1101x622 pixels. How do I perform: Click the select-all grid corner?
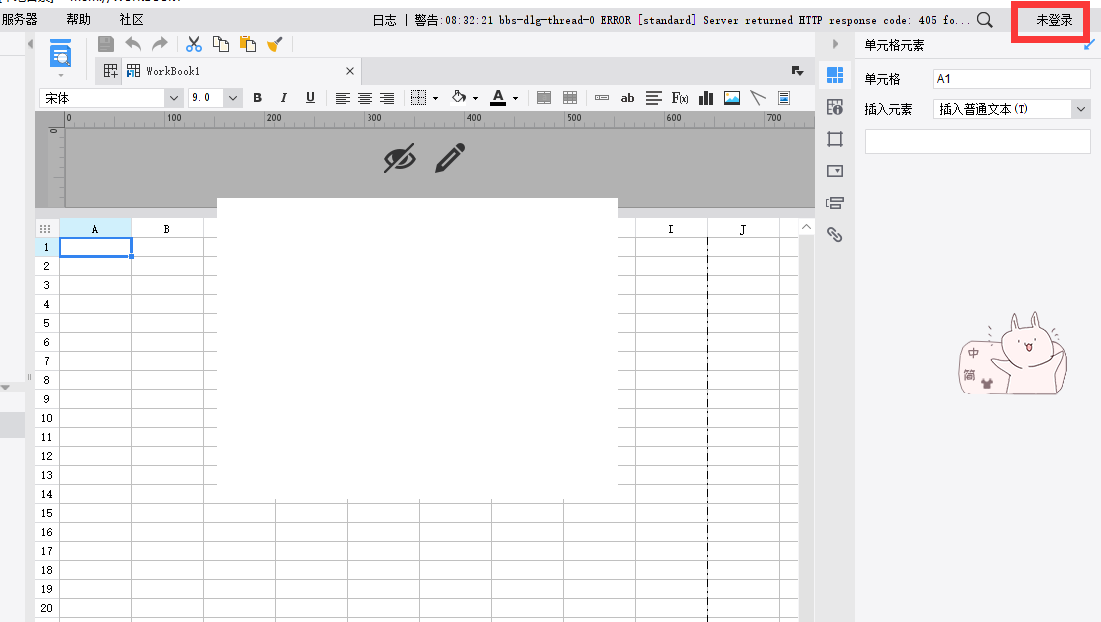tap(46, 228)
